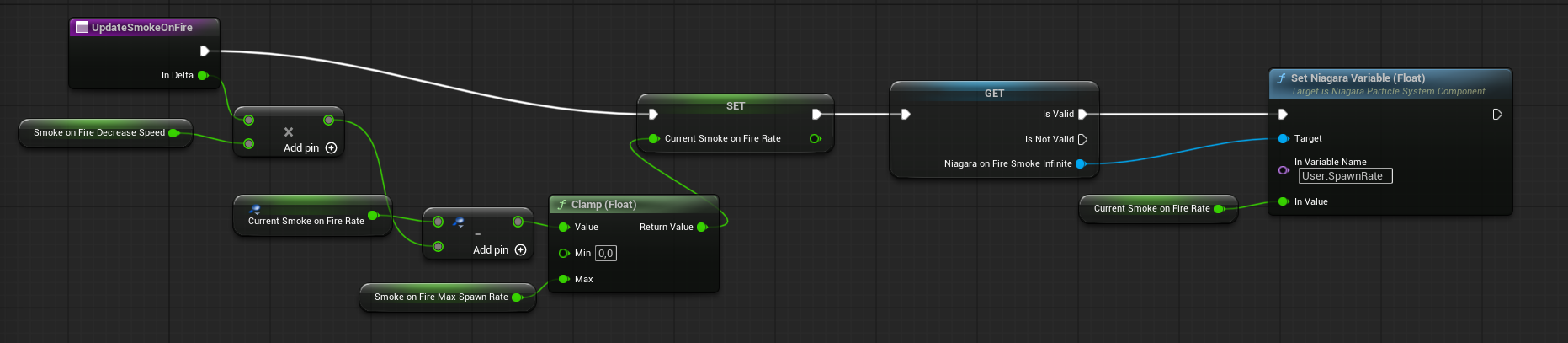Click the Clamp Max input pin
Screen dimensions: 1568x343
[x=564, y=279]
